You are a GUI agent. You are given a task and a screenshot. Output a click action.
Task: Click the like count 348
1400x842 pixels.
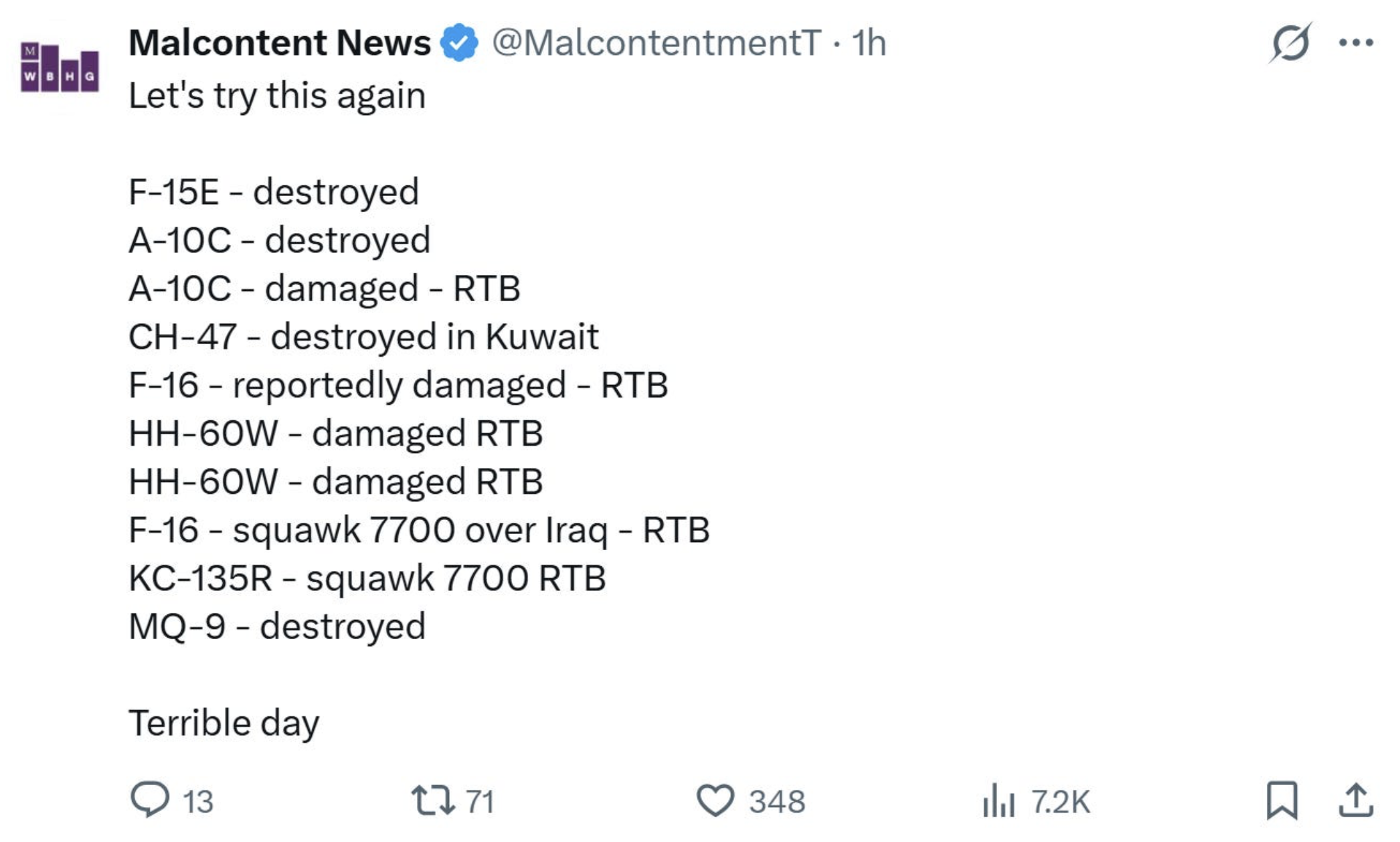click(777, 801)
